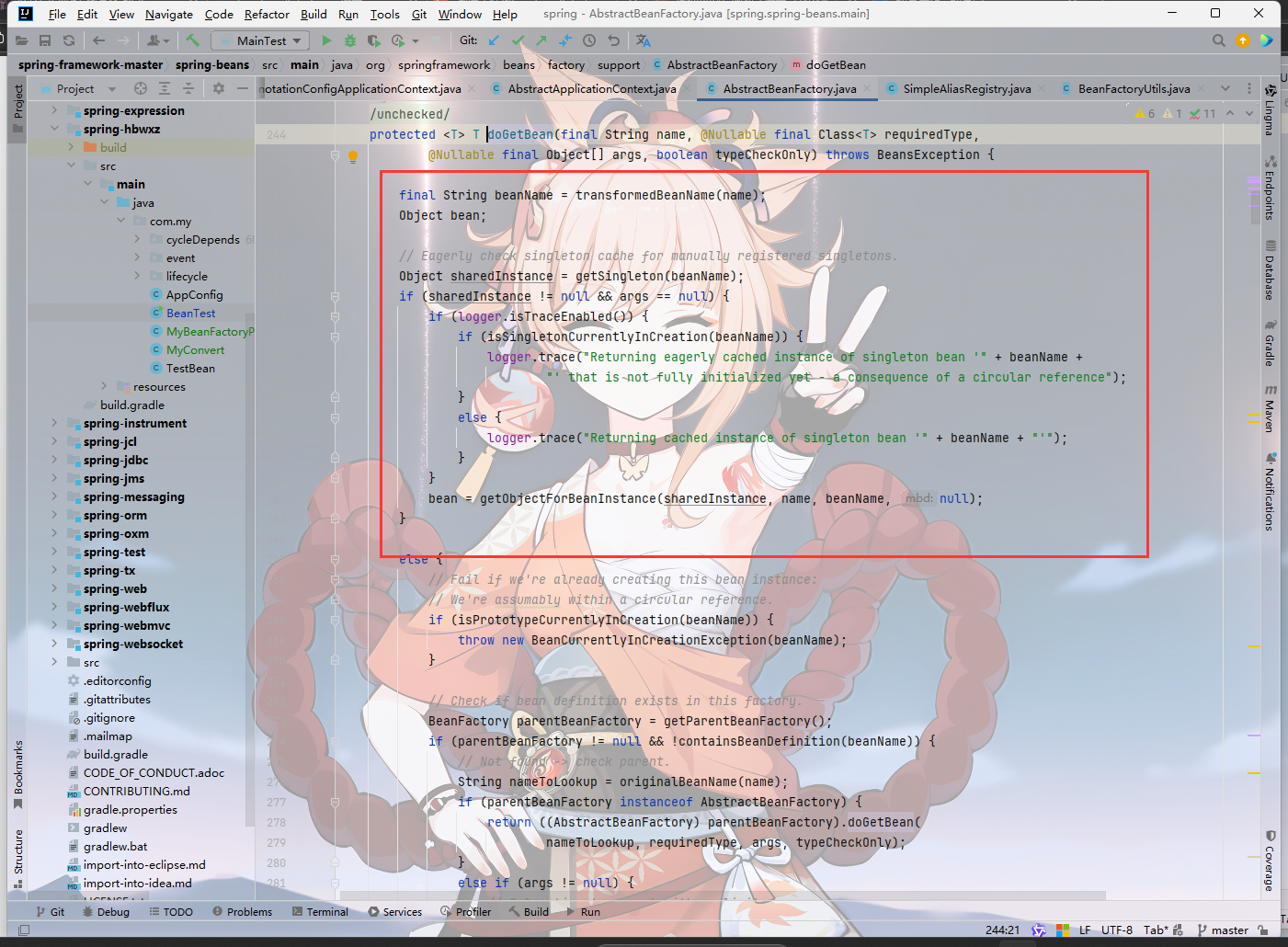Click the Synchronize reload icon
This screenshot has width=1288, height=947.
click(x=69, y=40)
